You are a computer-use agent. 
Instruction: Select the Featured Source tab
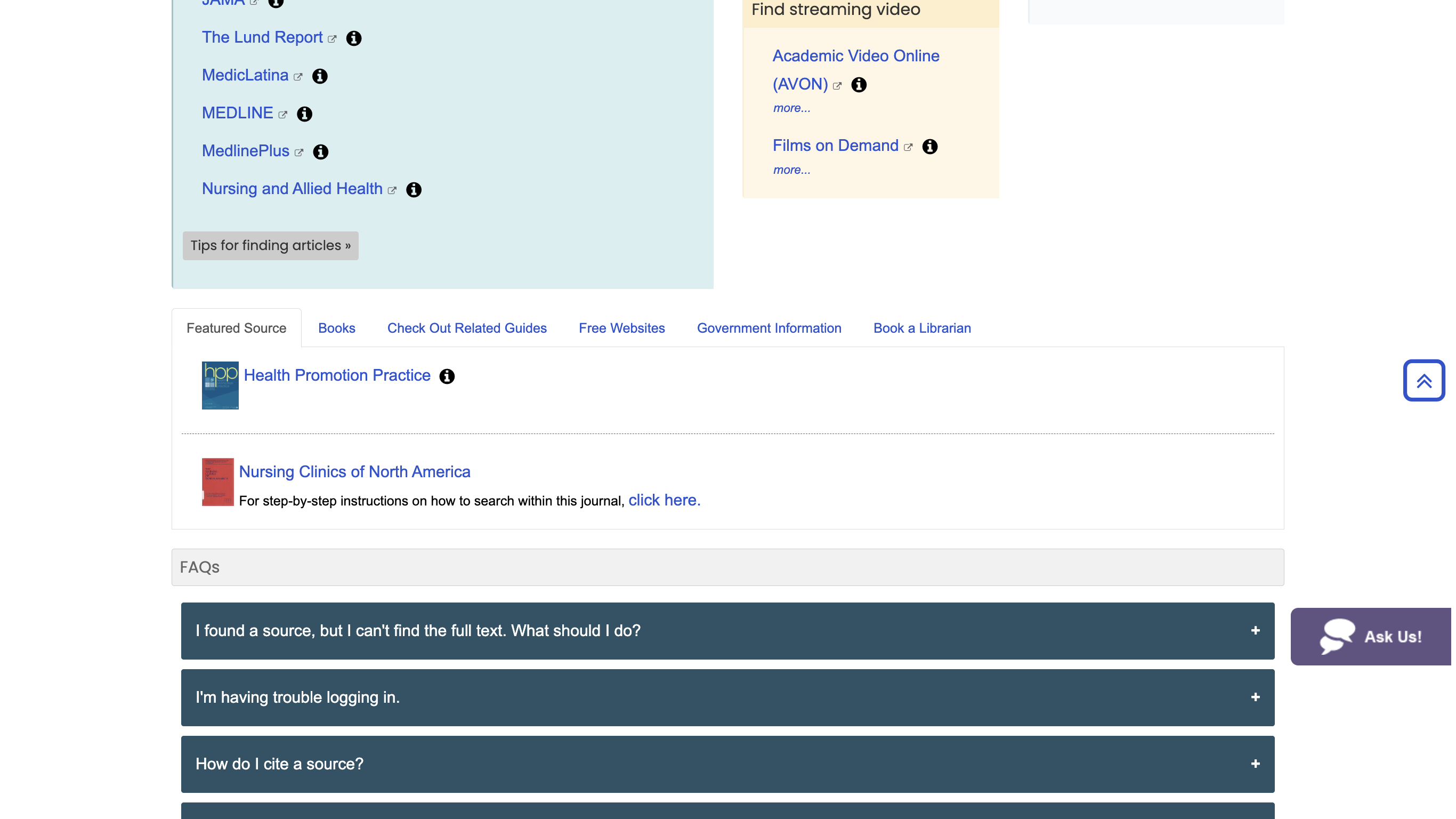click(236, 327)
